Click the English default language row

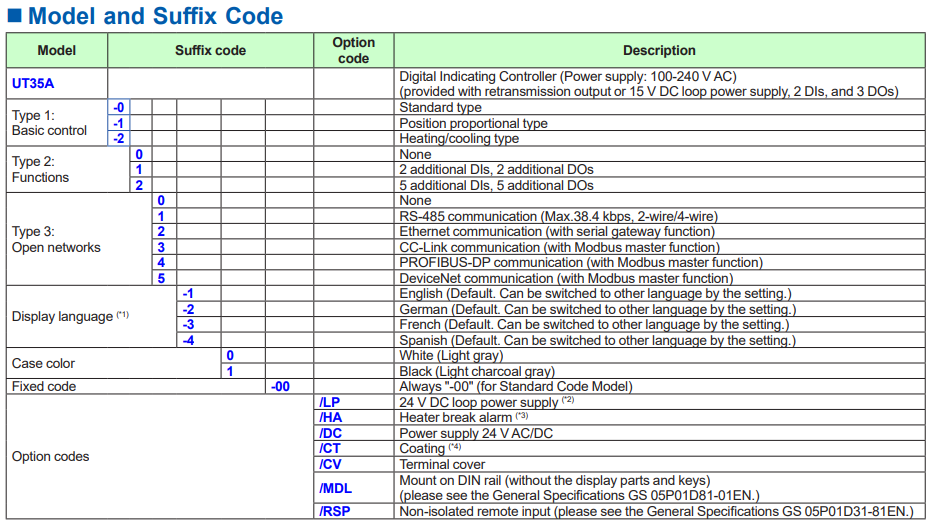coord(595,293)
